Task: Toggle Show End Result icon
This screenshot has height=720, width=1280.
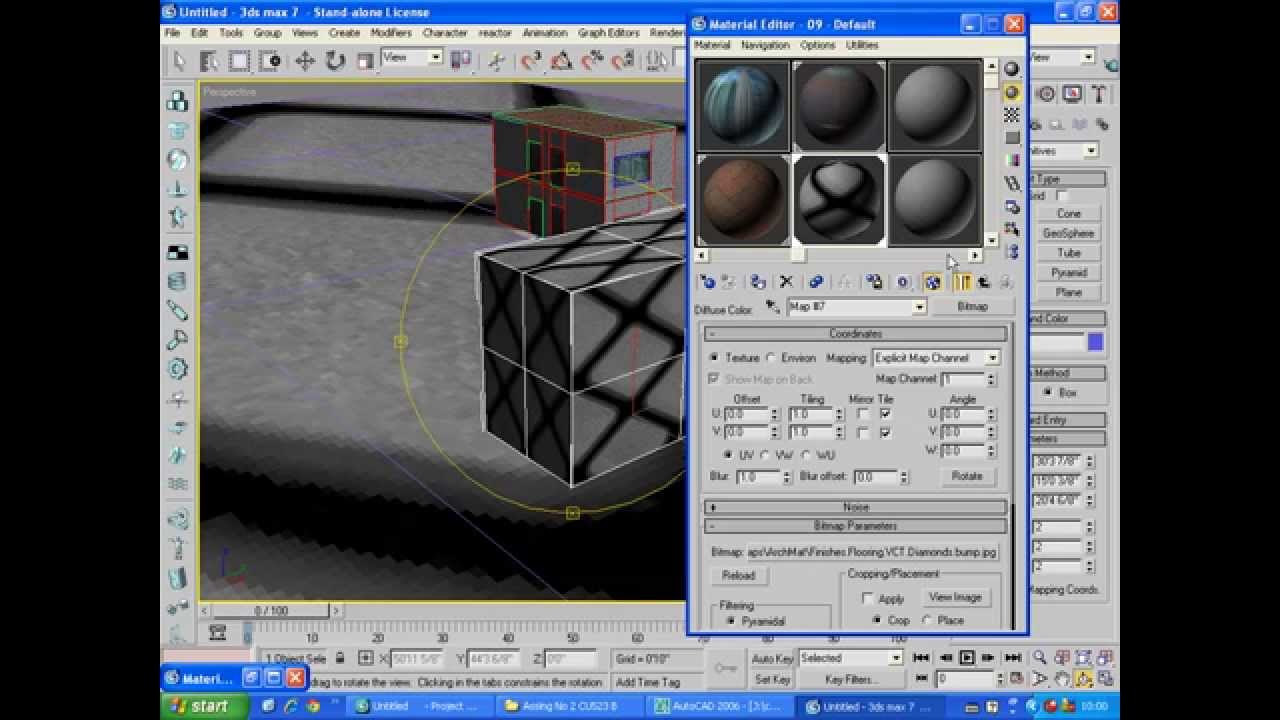Action: tap(962, 283)
